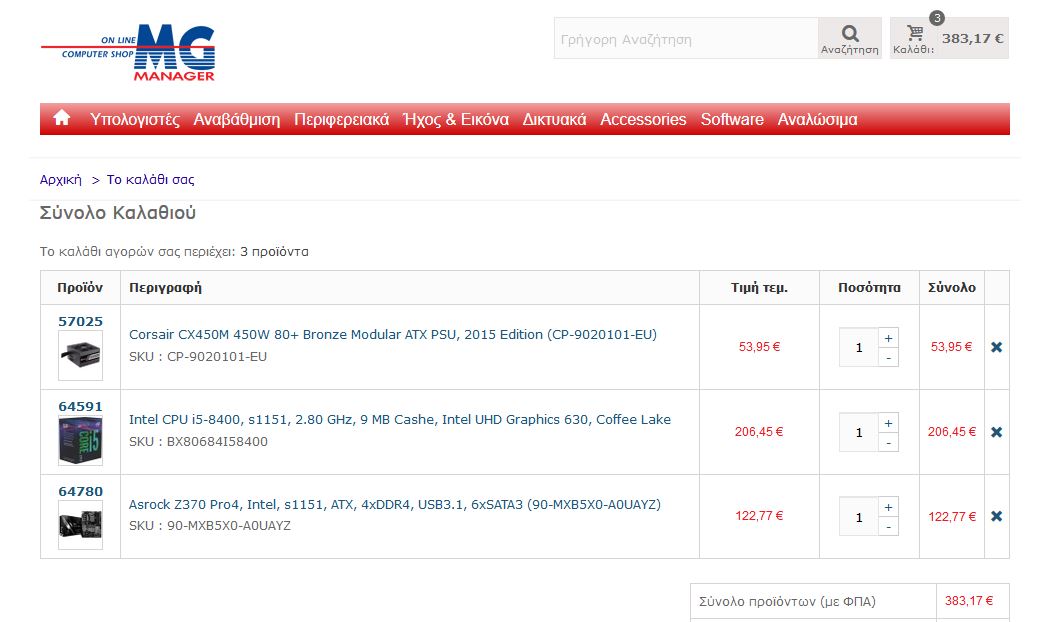Increase quantity of Corsair CX450M
The width and height of the screenshot is (1058, 622).
point(889,338)
